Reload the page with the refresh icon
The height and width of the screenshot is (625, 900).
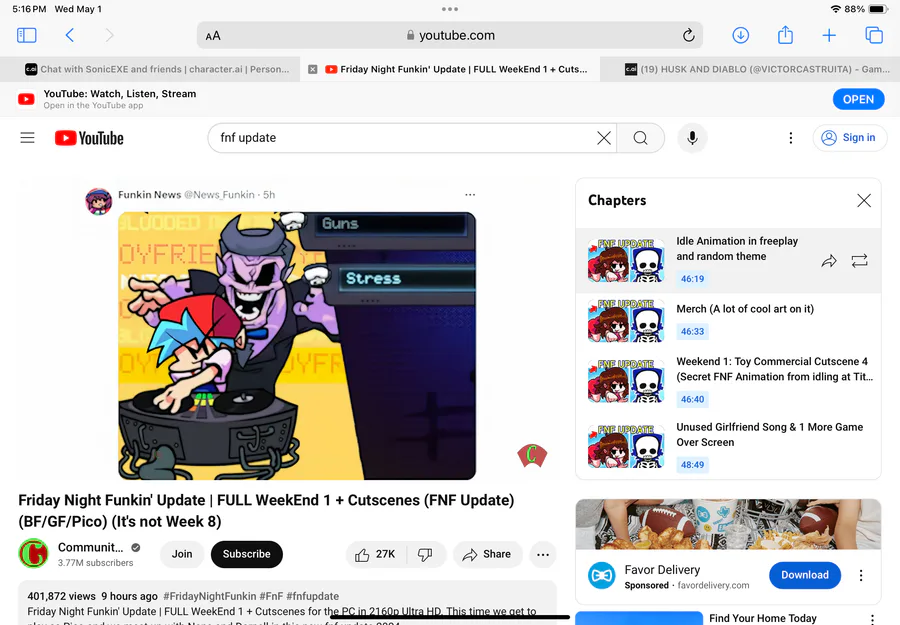[688, 36]
